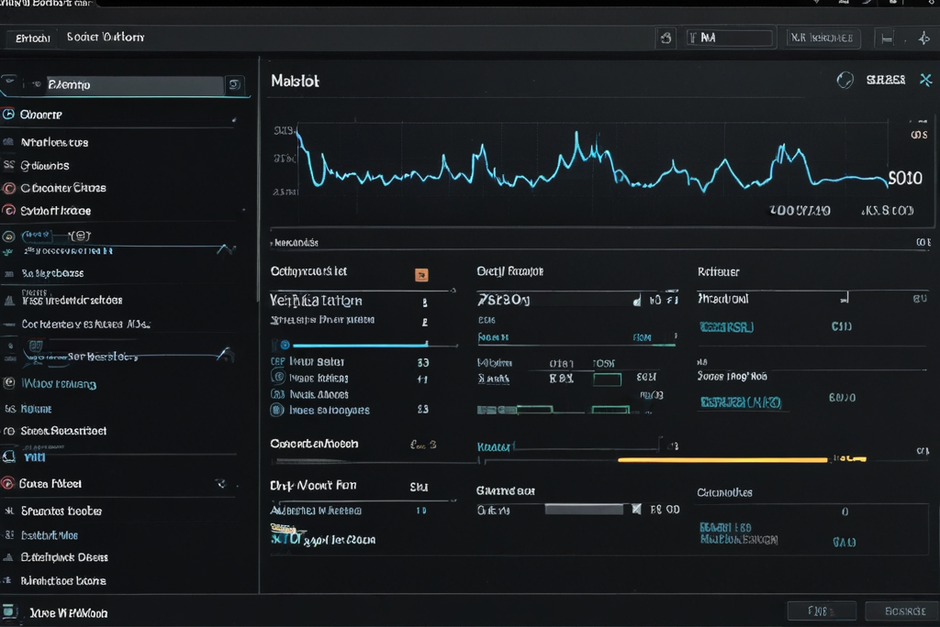
Task: Click into the NA input field
Action: [x=730, y=38]
